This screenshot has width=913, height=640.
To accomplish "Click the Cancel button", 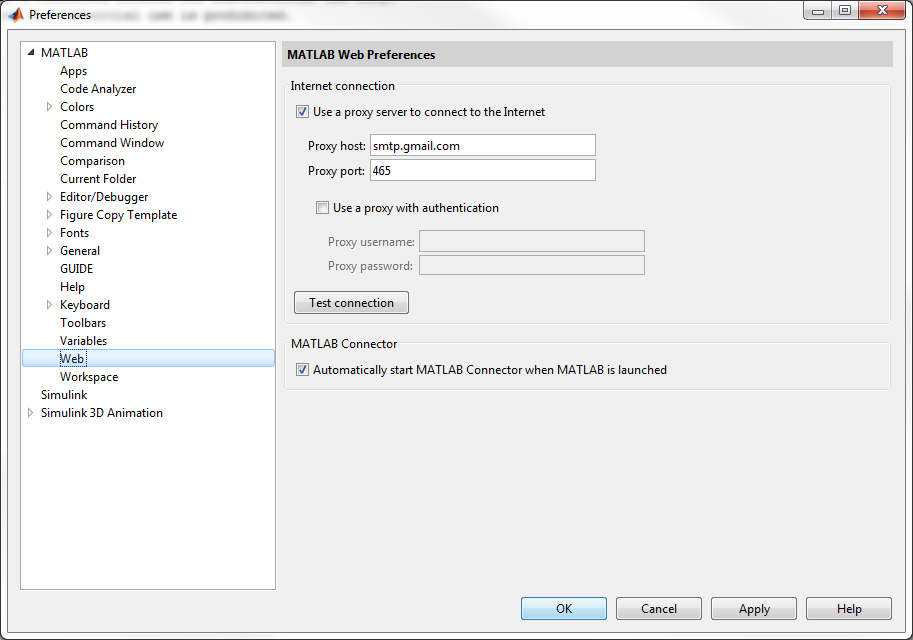I will (659, 609).
